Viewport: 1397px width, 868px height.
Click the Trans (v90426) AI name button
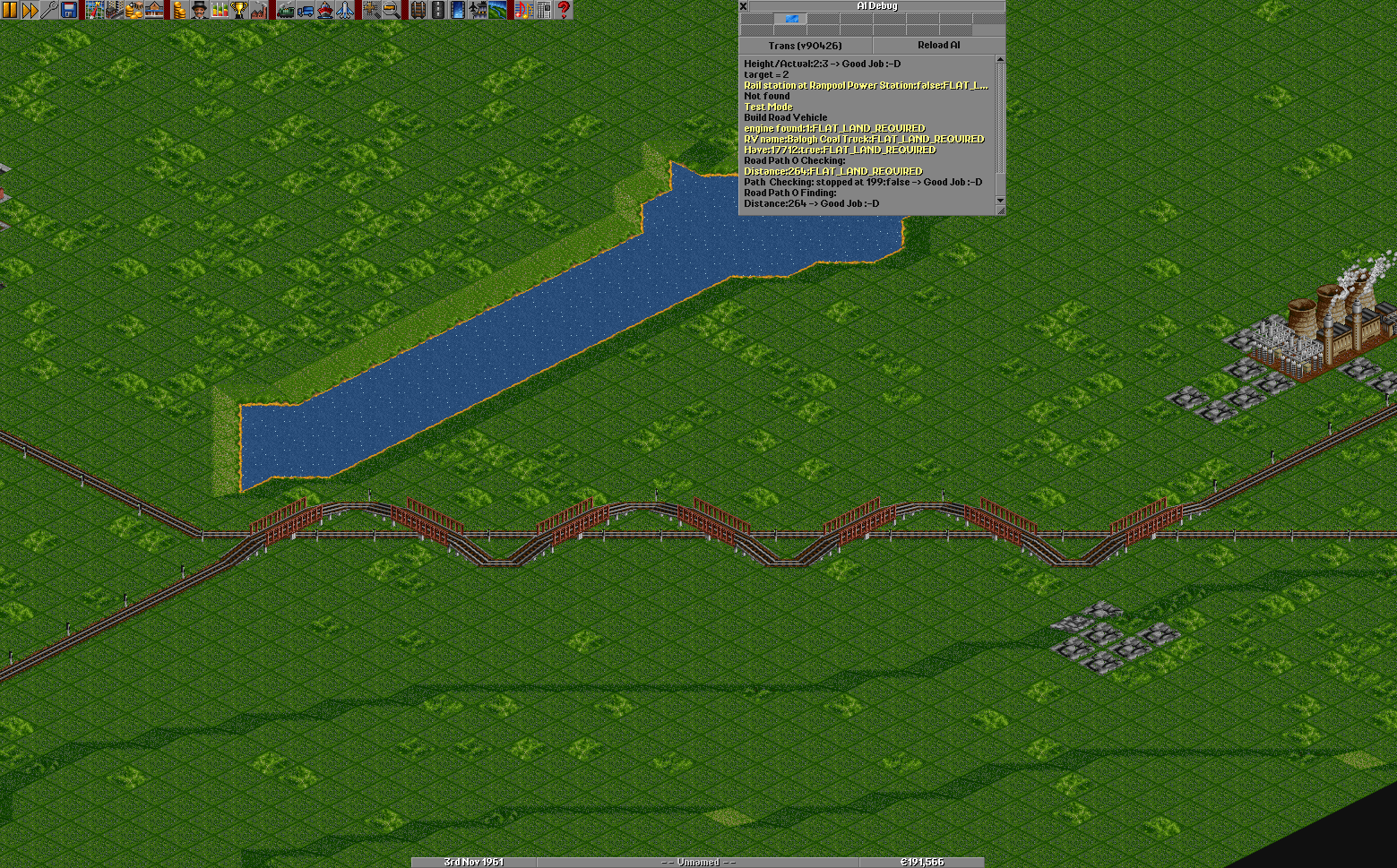click(806, 46)
